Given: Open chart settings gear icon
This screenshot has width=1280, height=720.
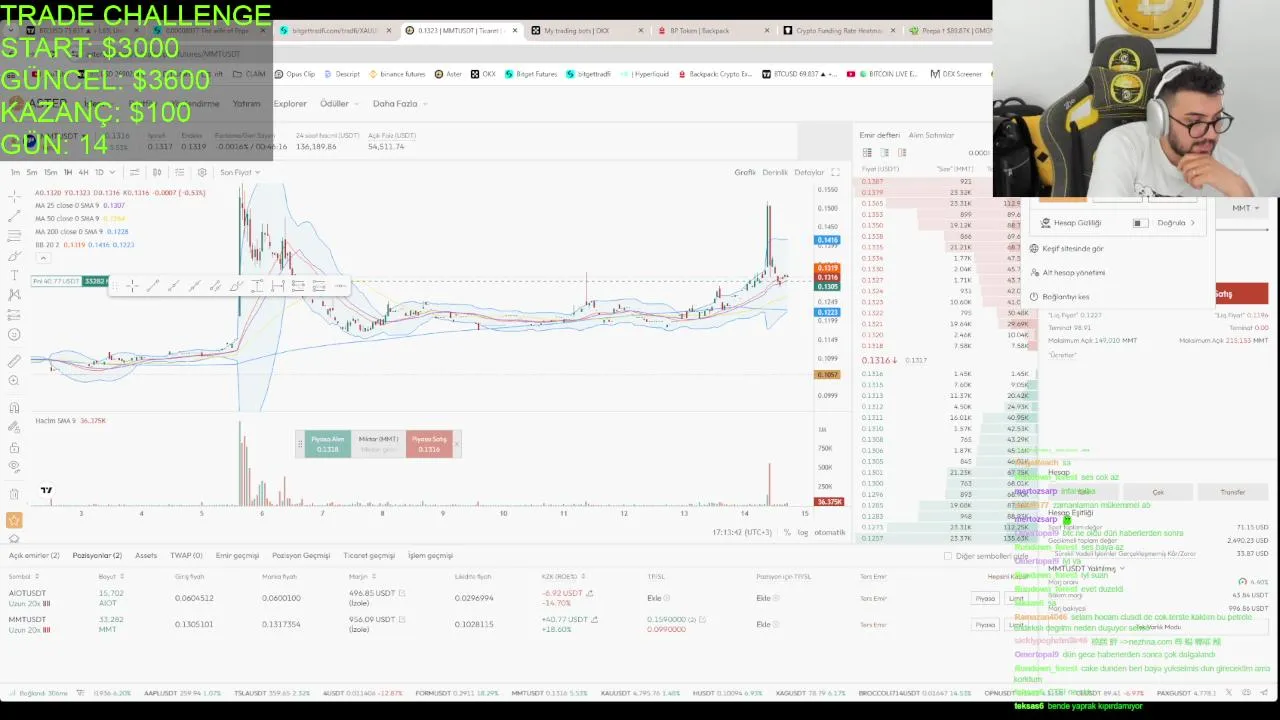Looking at the screenshot, I should point(202,172).
